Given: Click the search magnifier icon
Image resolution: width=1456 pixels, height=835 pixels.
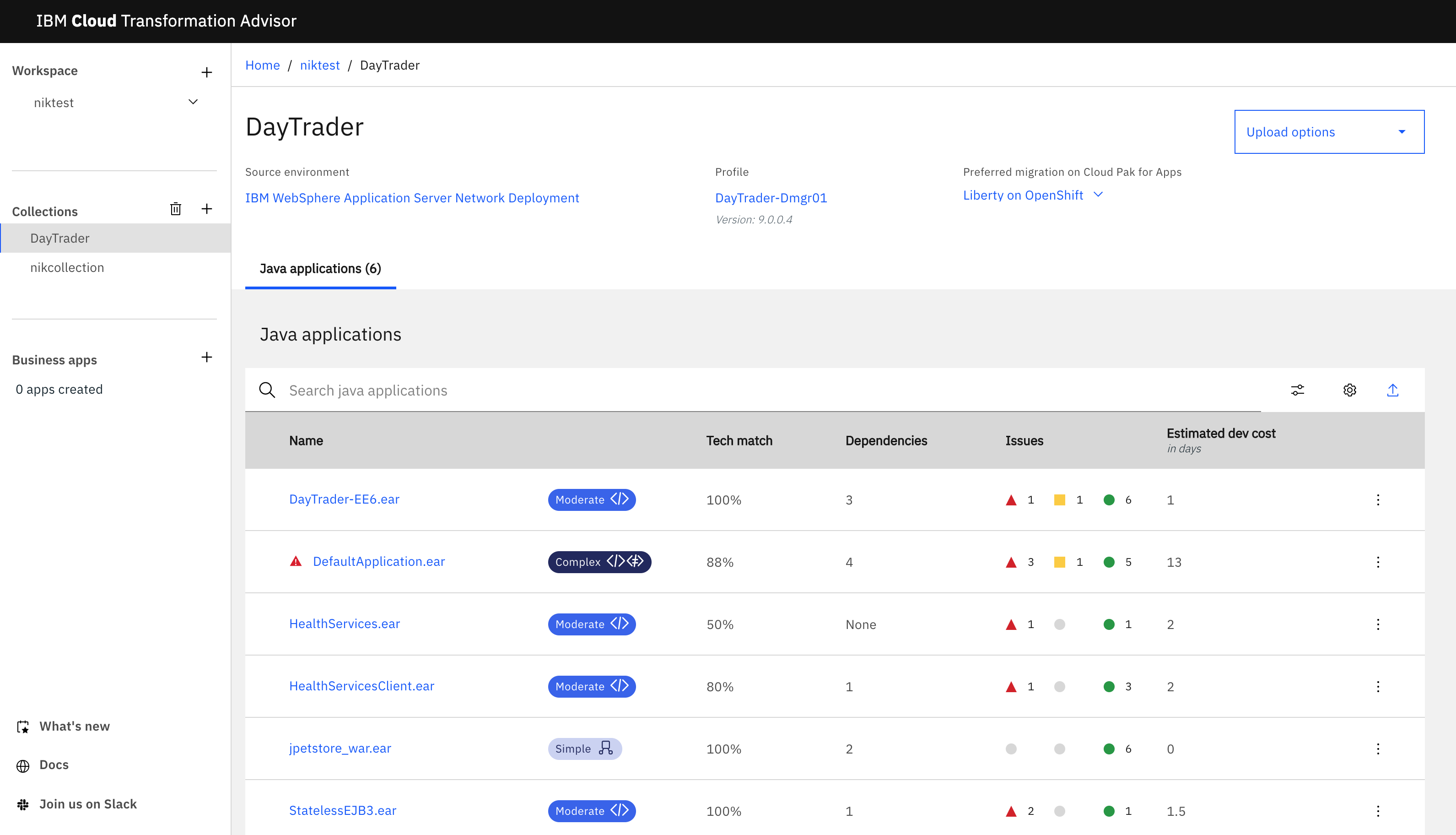Looking at the screenshot, I should coord(267,390).
